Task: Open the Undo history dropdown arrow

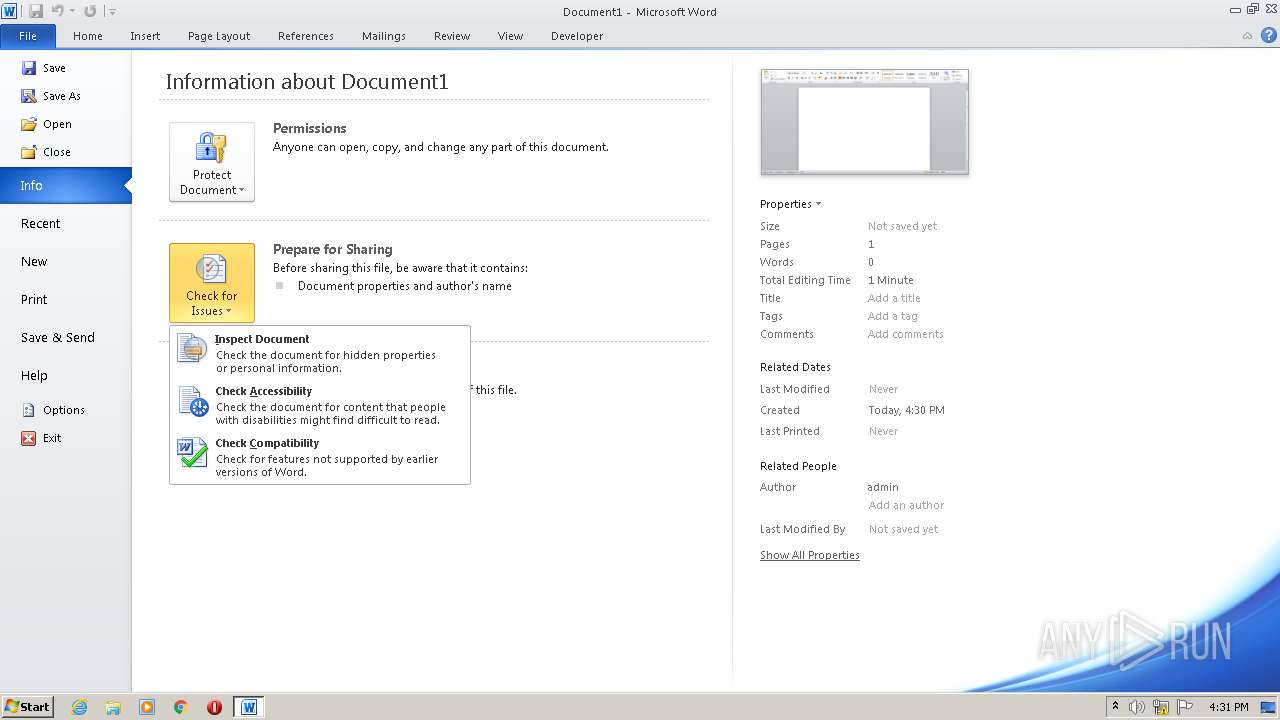Action: [72, 12]
